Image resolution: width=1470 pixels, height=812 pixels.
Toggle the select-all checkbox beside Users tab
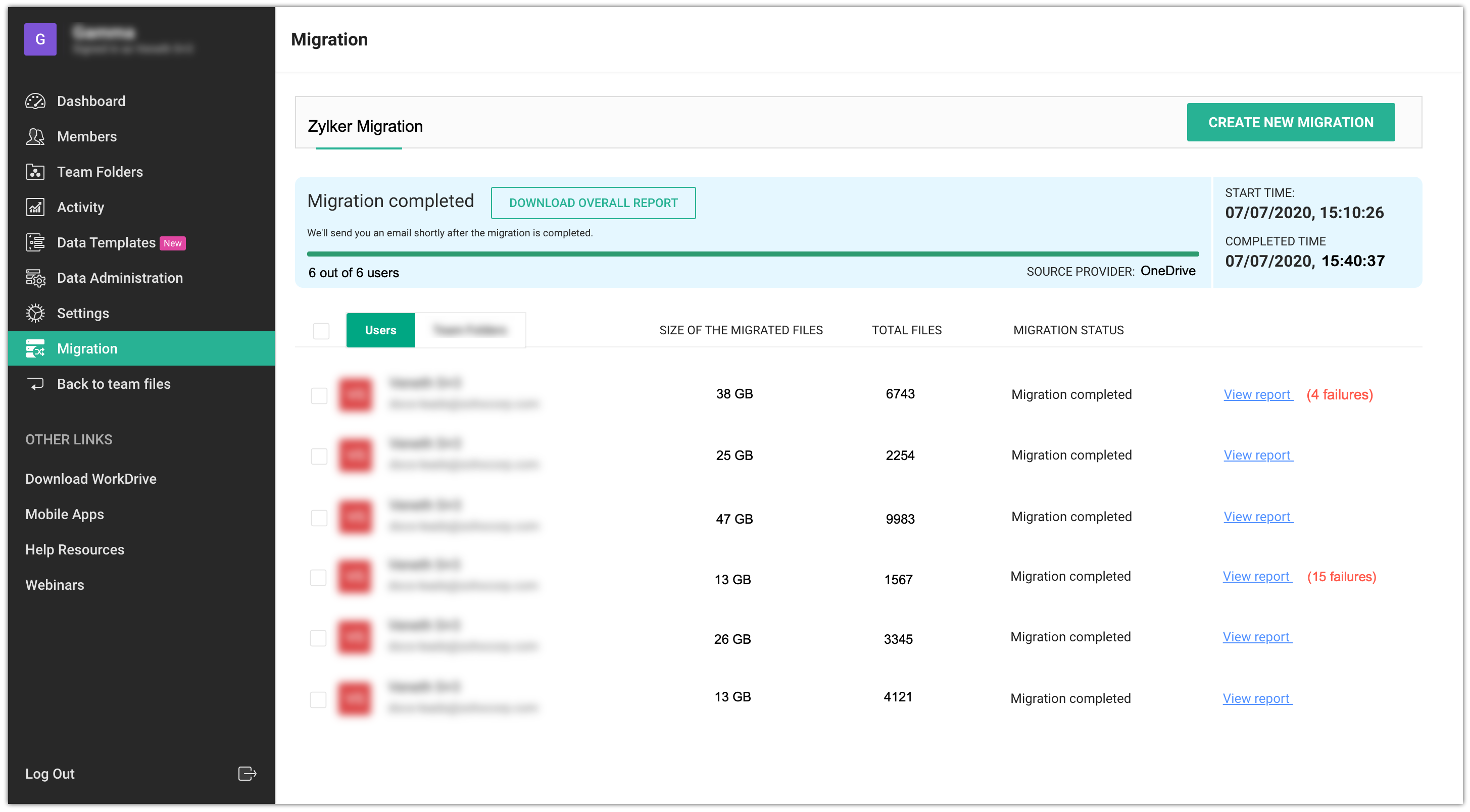pyautogui.click(x=321, y=330)
